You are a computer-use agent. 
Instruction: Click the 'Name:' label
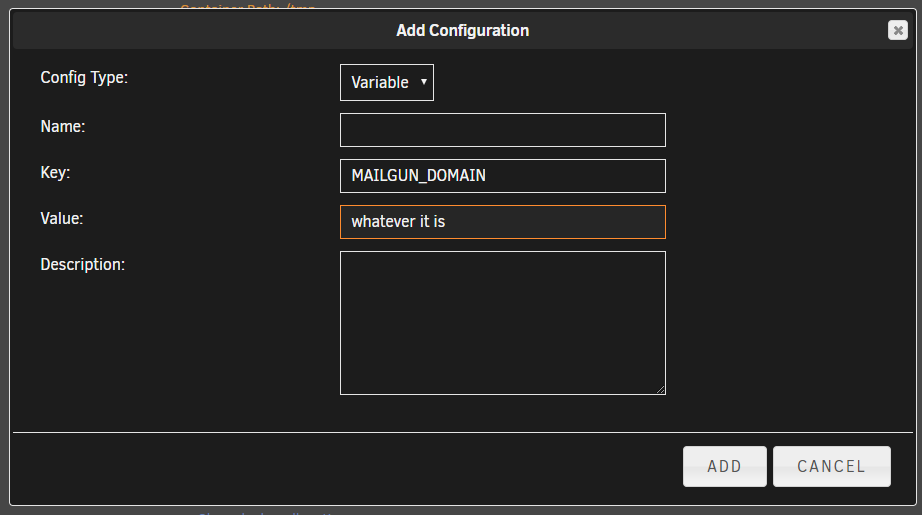point(63,126)
